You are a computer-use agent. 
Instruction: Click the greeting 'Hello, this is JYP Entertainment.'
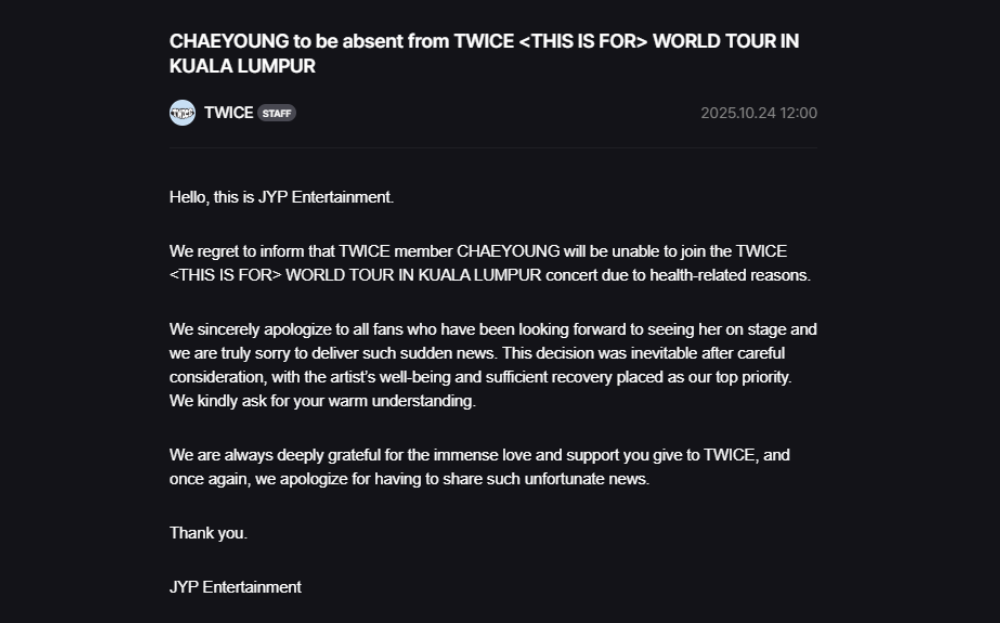(282, 197)
